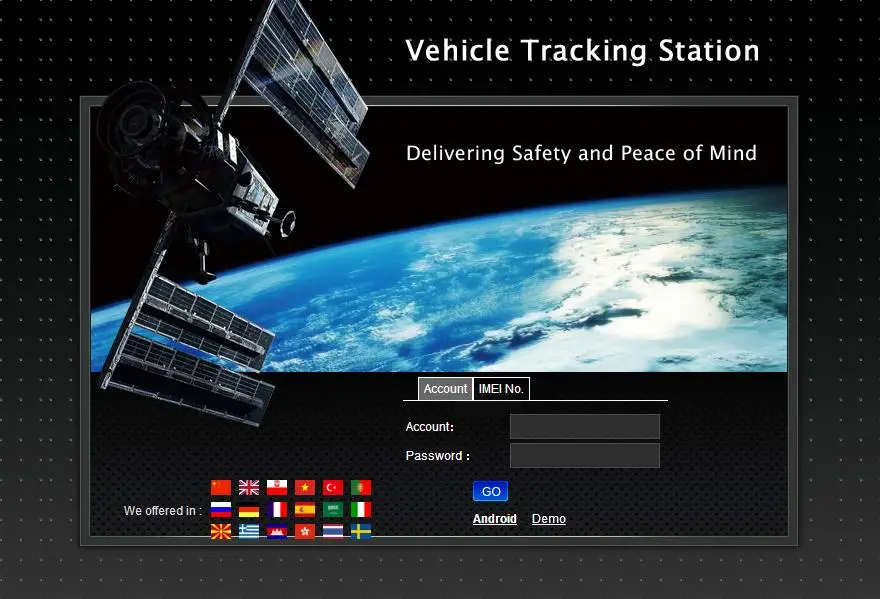Image resolution: width=880 pixels, height=599 pixels.
Task: Pick the Thai flag language
Action: (333, 531)
